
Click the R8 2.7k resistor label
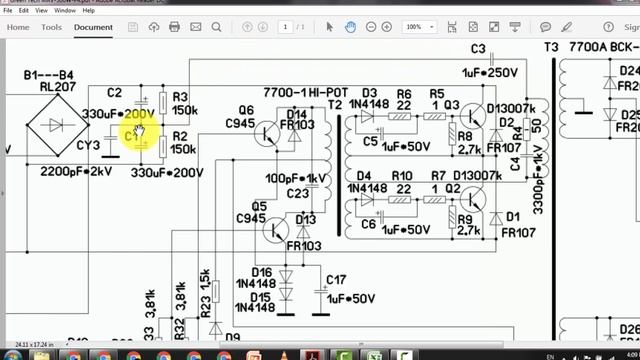pyautogui.click(x=469, y=143)
